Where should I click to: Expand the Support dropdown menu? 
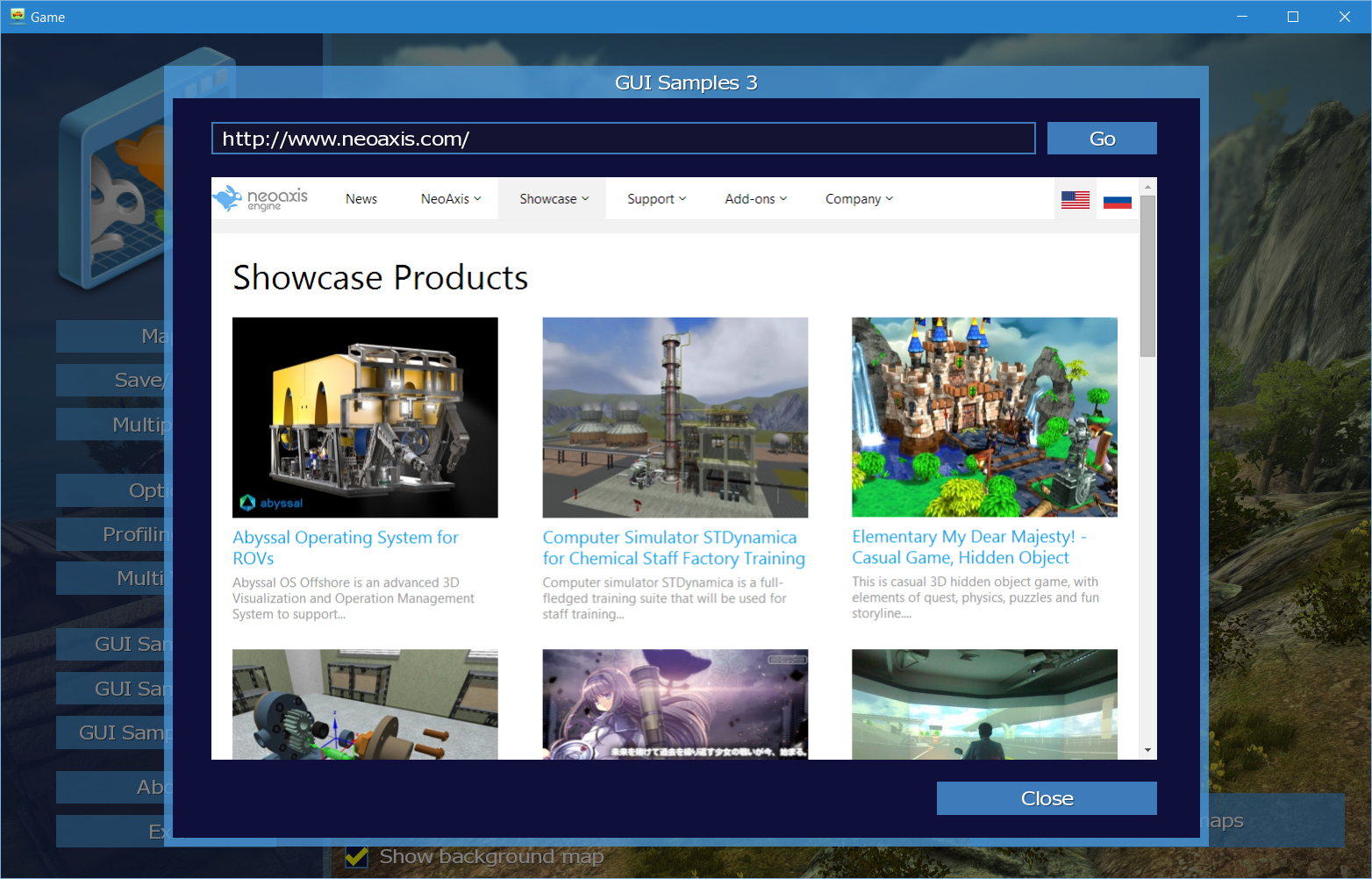click(x=656, y=199)
